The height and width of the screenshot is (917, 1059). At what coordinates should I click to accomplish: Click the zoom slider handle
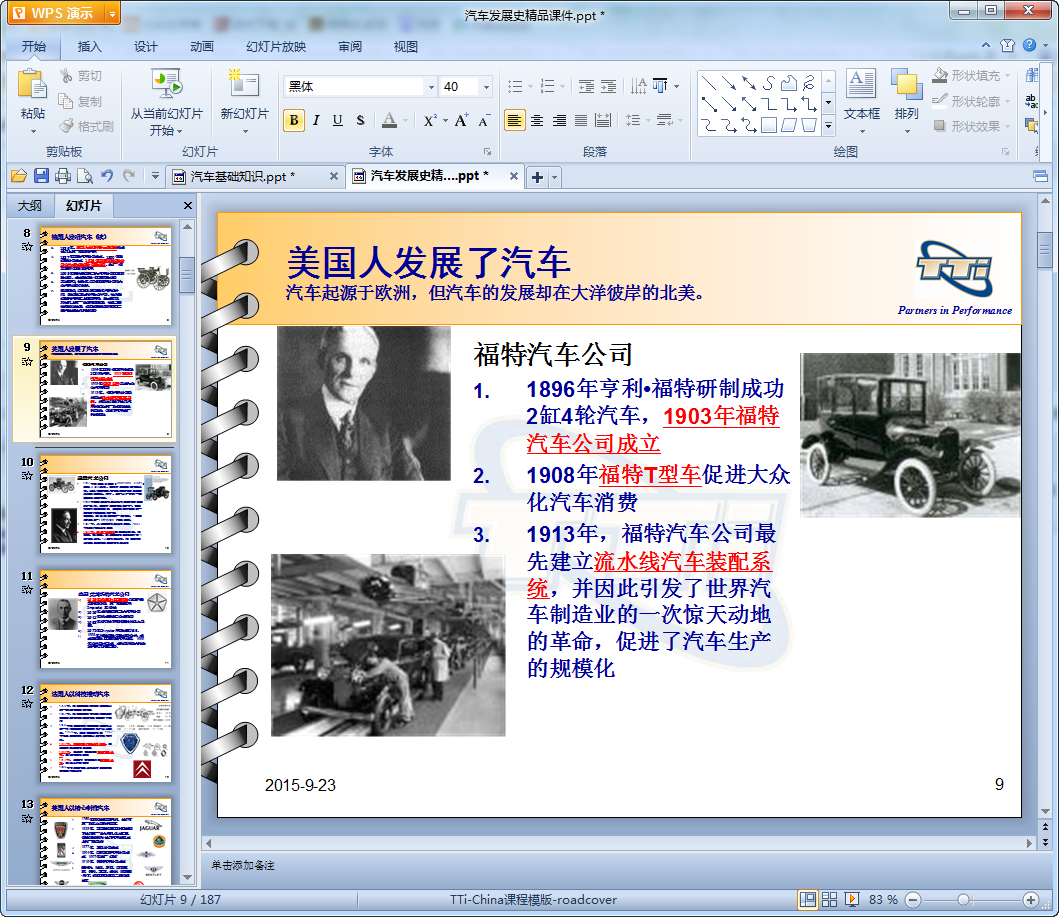[x=963, y=900]
